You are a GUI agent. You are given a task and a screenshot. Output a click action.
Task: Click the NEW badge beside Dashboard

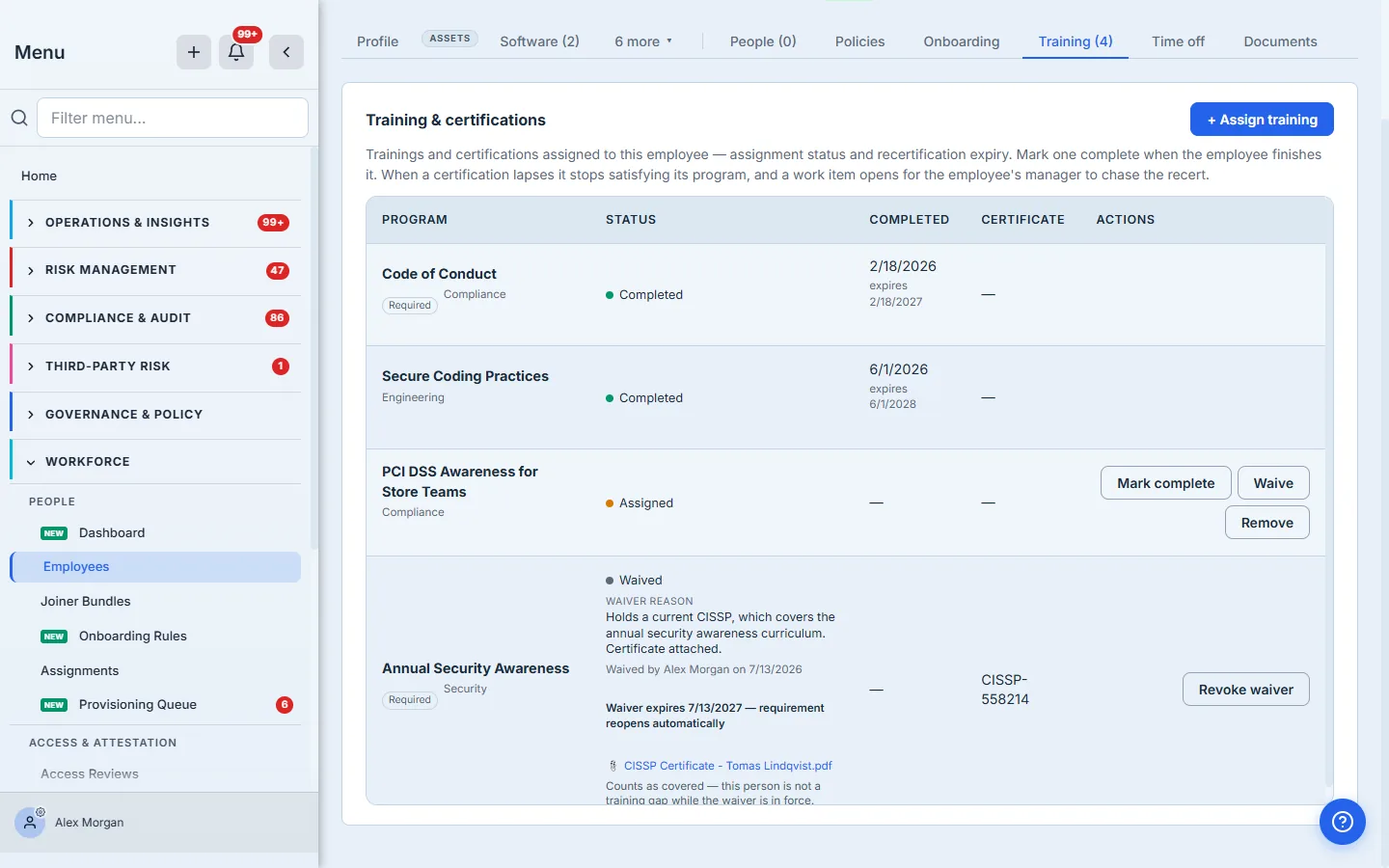(x=54, y=533)
